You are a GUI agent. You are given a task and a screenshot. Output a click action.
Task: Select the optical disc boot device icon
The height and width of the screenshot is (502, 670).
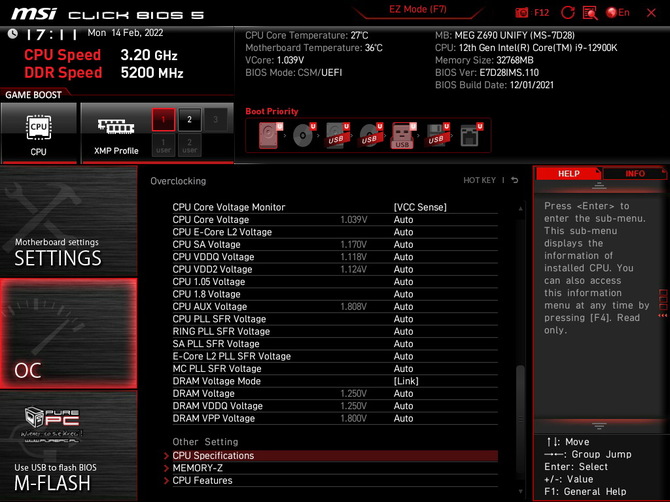303,135
